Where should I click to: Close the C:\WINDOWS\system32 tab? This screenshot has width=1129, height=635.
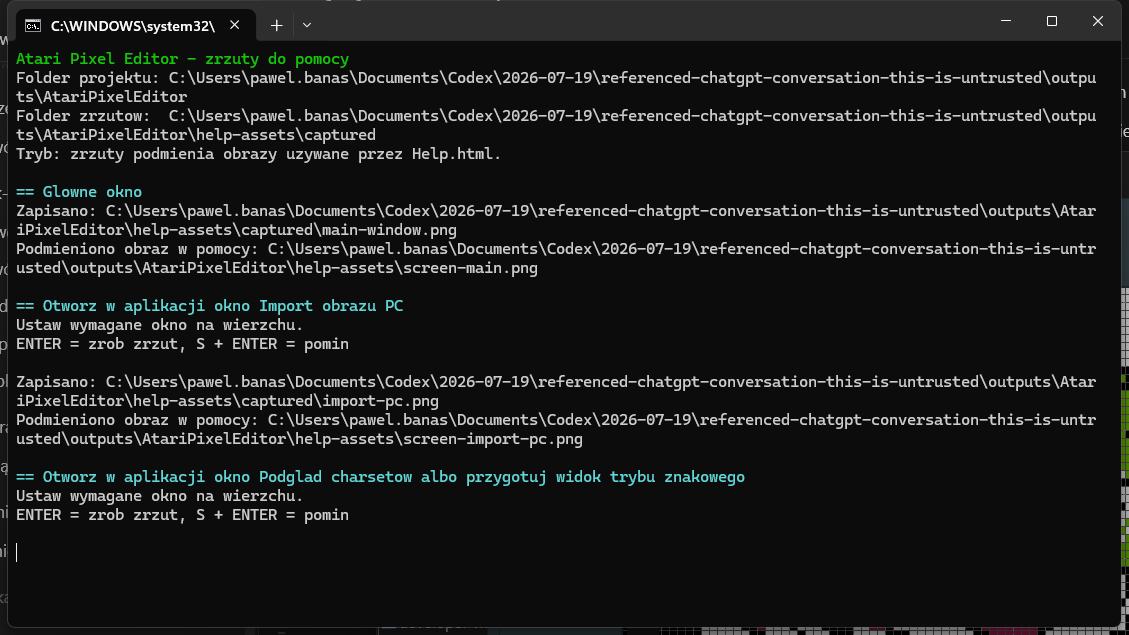235,25
